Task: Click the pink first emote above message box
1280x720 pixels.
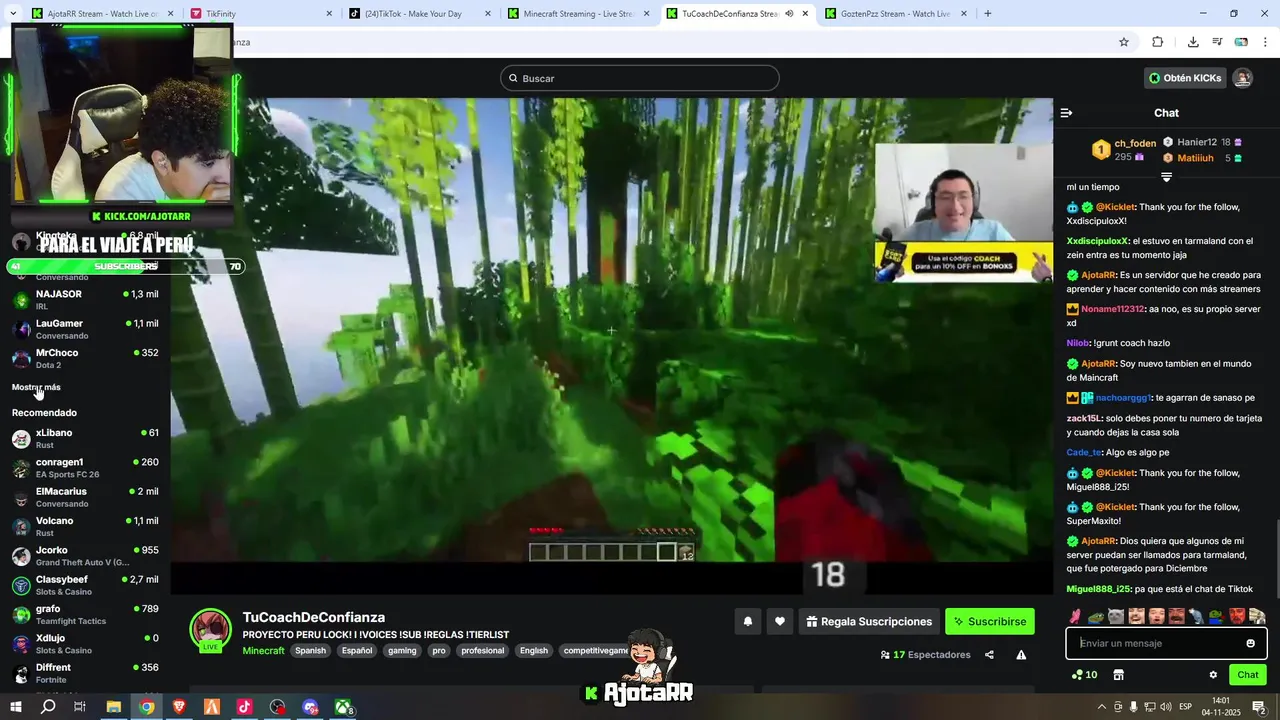Action: (1075, 616)
